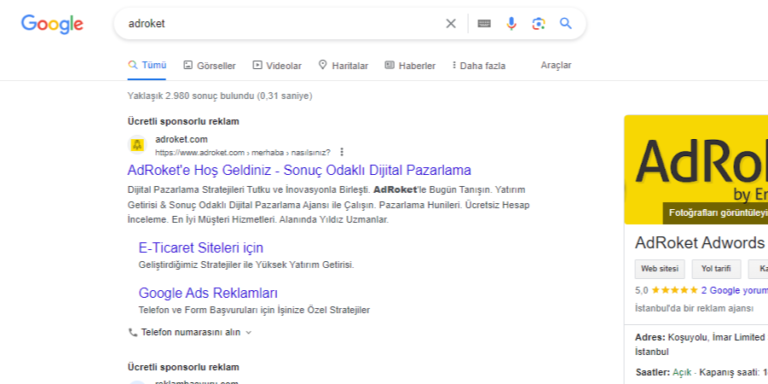This screenshot has height=384, width=768.
Task: Click İstanbul'da bir reklam ajansı text
Action: [694, 309]
